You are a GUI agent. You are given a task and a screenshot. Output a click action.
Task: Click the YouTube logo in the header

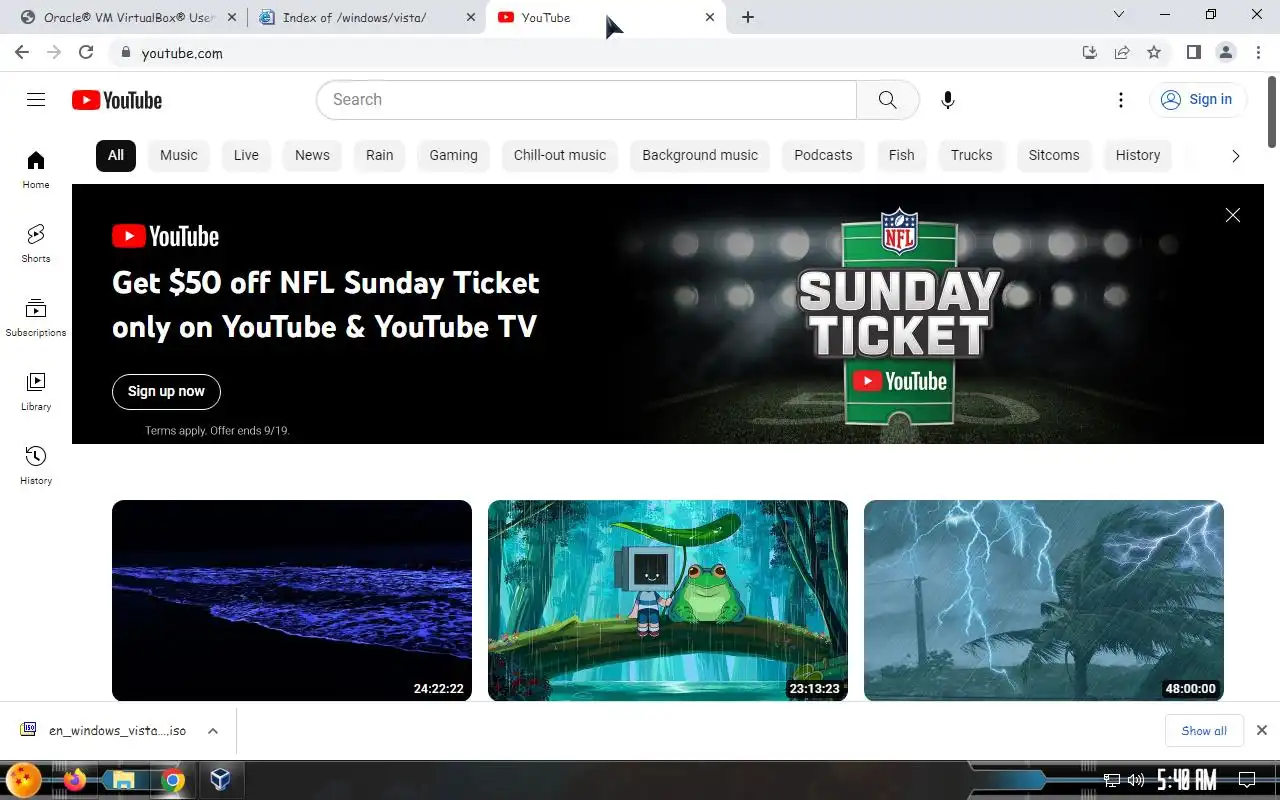point(117,100)
